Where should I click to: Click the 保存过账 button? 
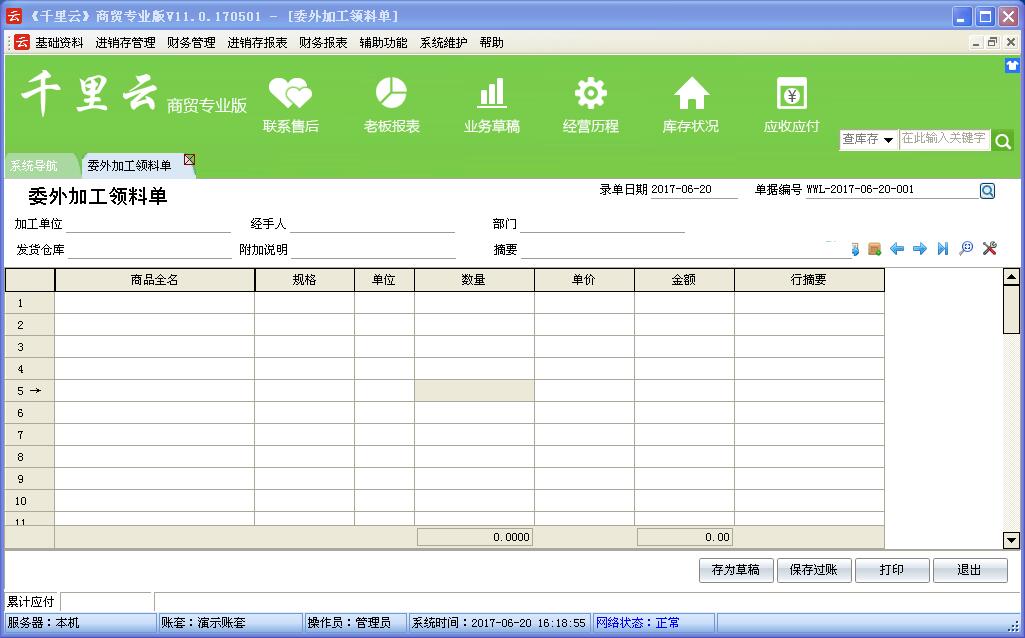click(813, 570)
